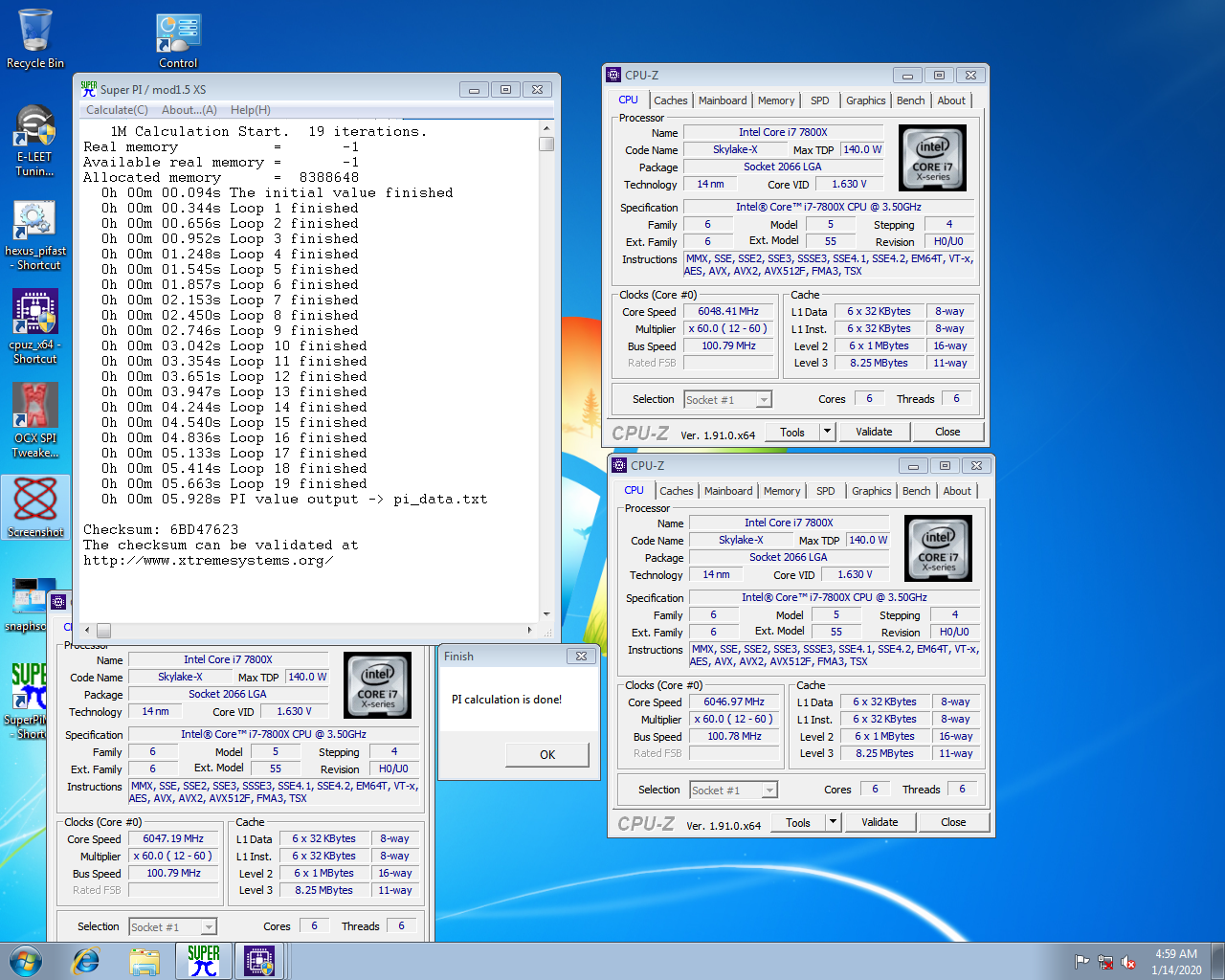Viewport: 1225px width, 980px height.
Task: Select the Screenshot desktop icon
Action: coord(35,507)
